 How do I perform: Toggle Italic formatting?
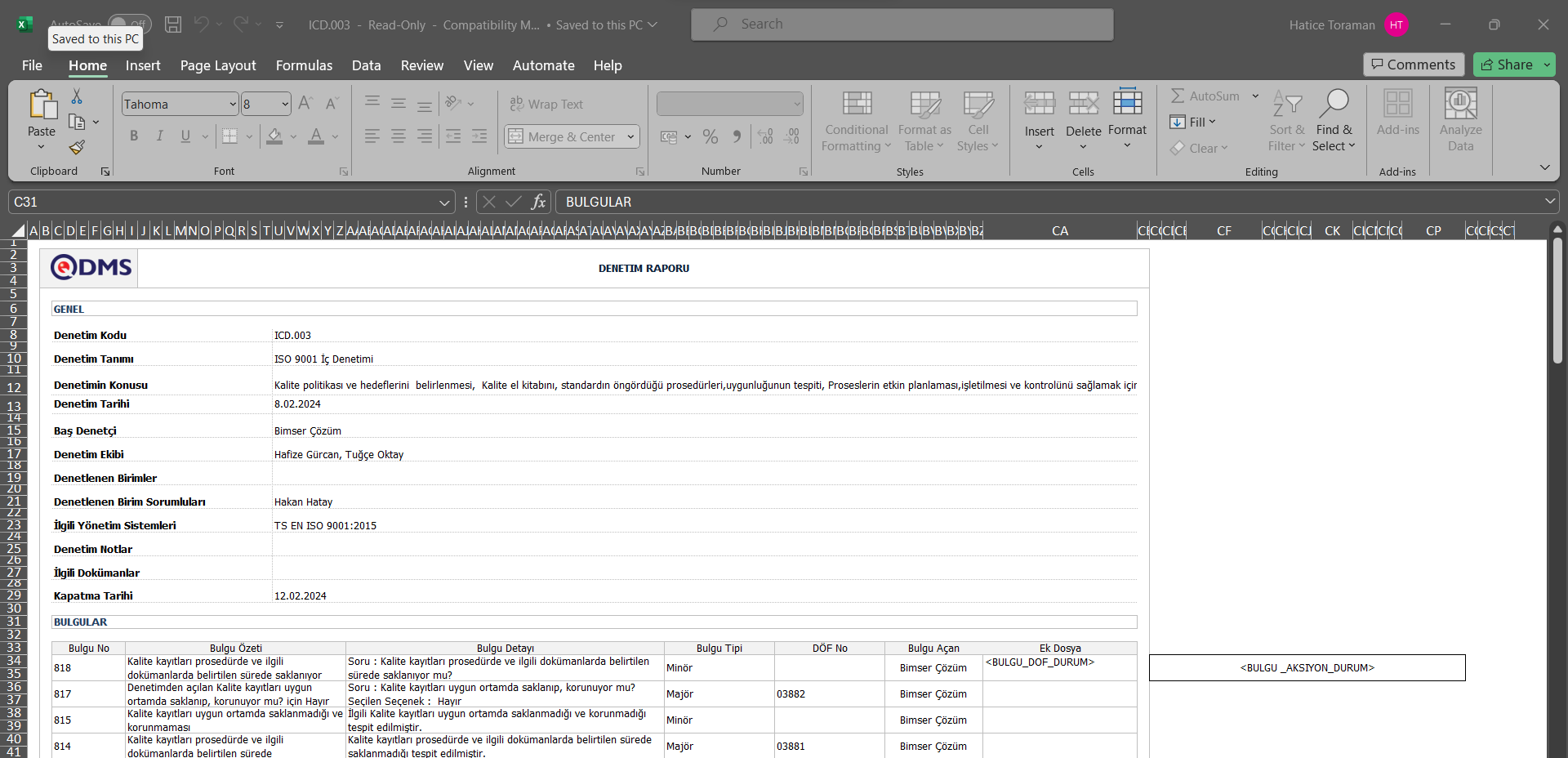click(160, 136)
